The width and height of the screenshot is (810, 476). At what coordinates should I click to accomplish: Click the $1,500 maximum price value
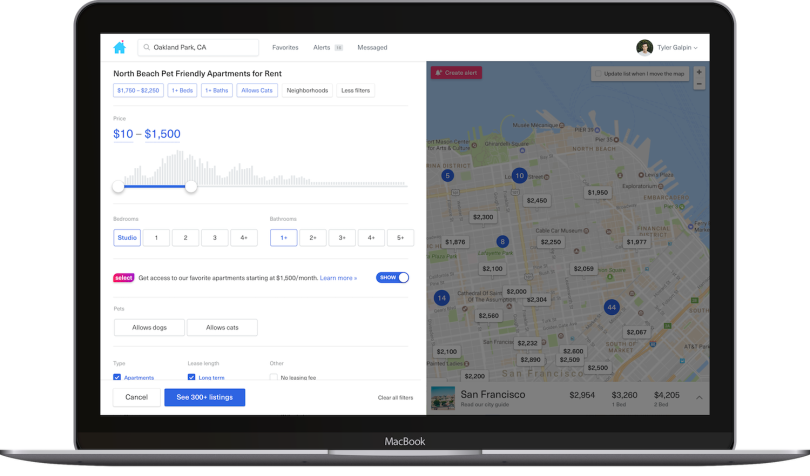[162, 134]
